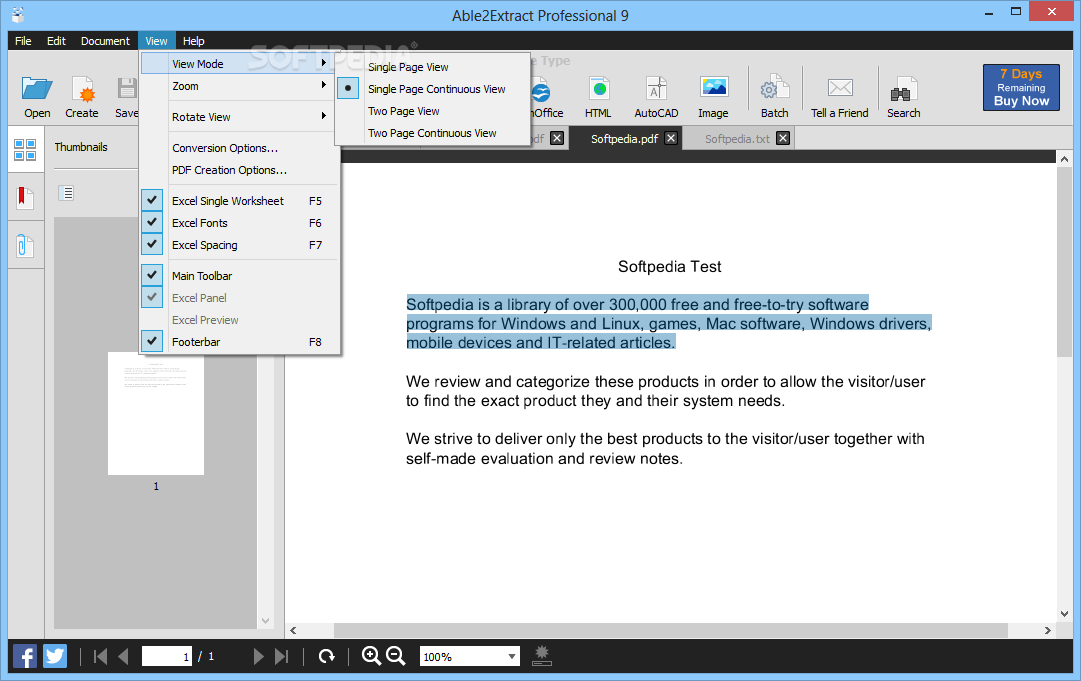Click the zoom out magnifier

pos(396,656)
